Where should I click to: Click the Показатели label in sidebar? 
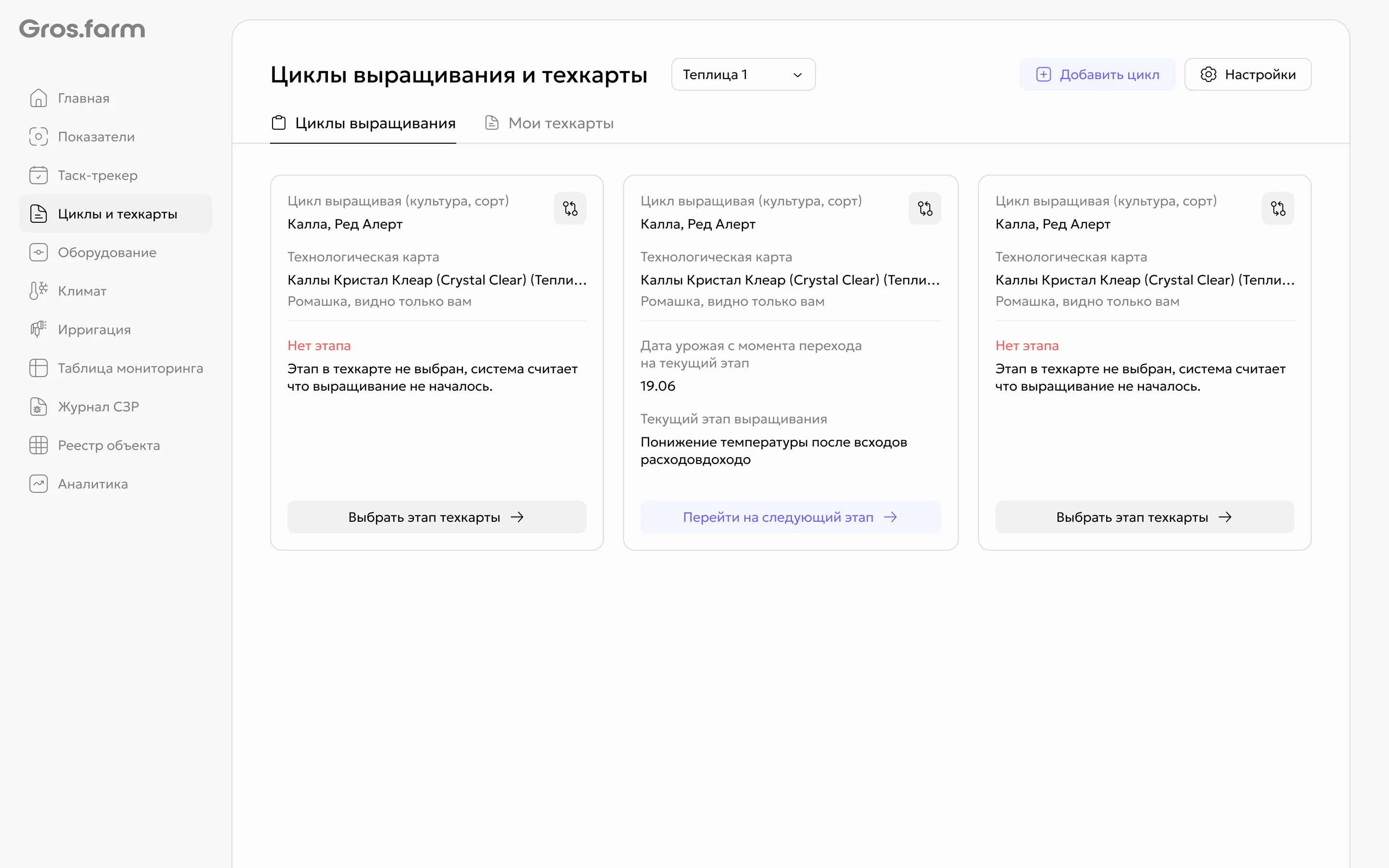(x=96, y=136)
